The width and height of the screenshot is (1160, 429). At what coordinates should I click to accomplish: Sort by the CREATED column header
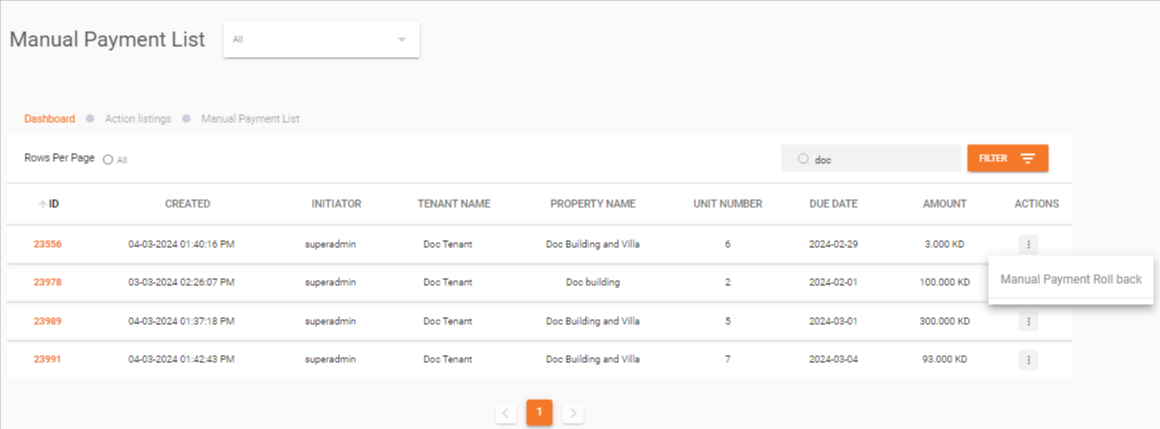(x=187, y=204)
